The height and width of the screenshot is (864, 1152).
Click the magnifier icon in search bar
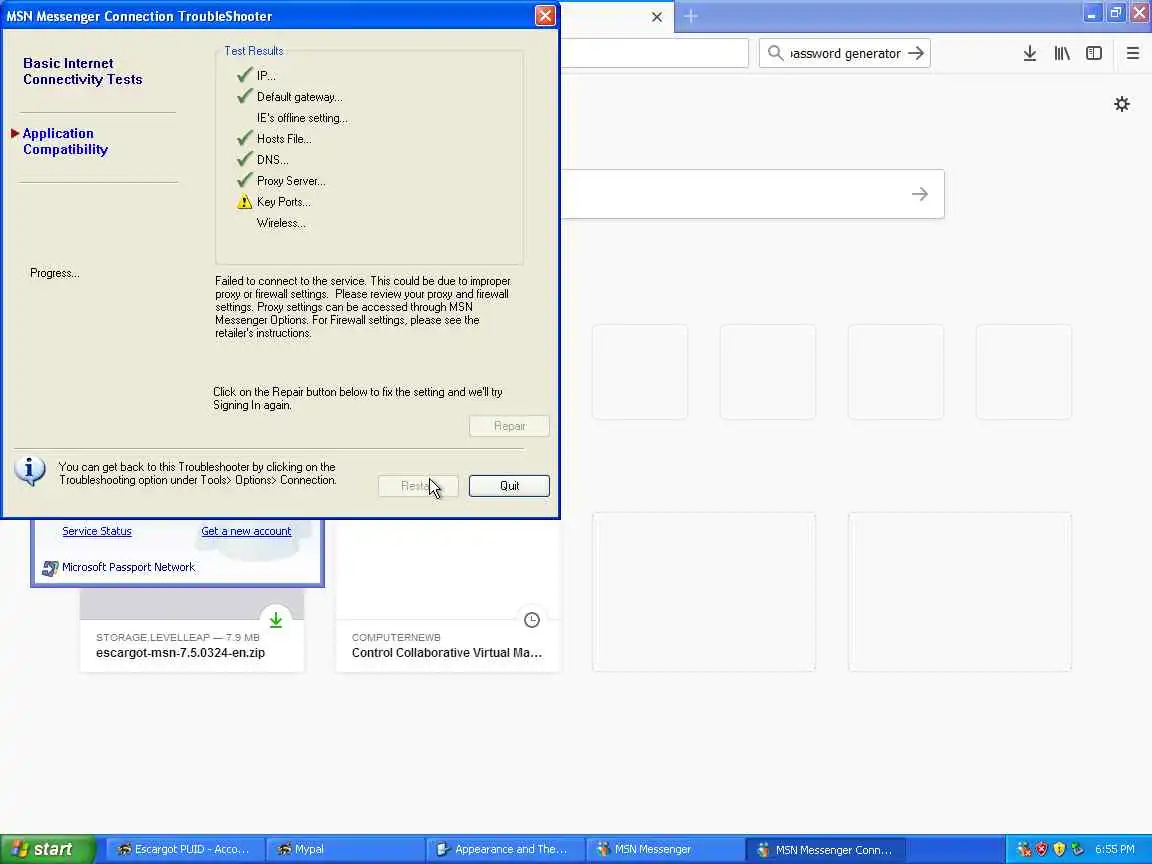click(x=775, y=53)
